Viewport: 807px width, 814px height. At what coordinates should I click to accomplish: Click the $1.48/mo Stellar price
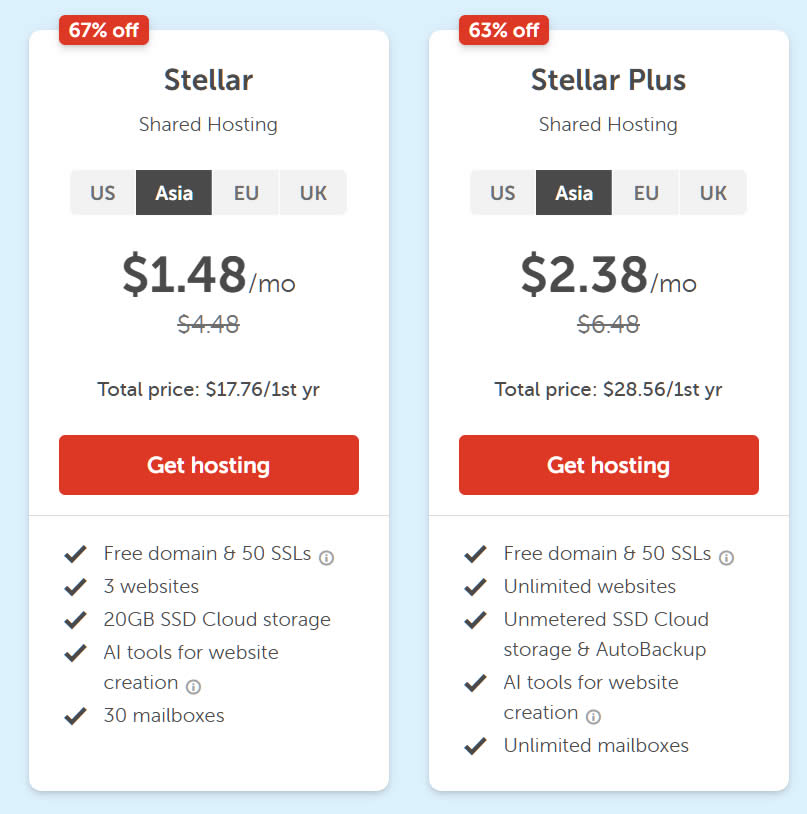[209, 275]
